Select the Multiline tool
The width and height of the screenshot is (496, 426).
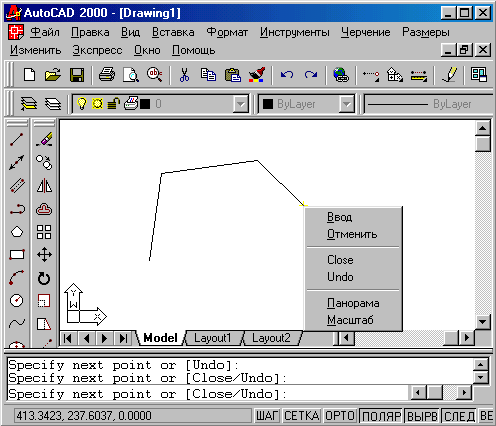tap(17, 186)
